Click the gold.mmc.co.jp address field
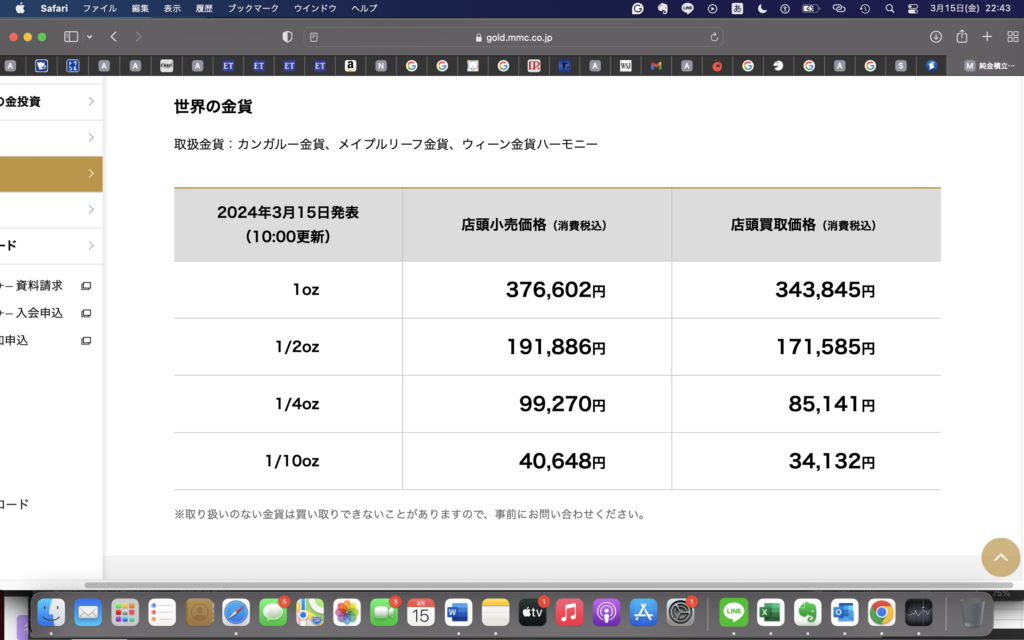This screenshot has width=1024, height=640. pyautogui.click(x=513, y=37)
